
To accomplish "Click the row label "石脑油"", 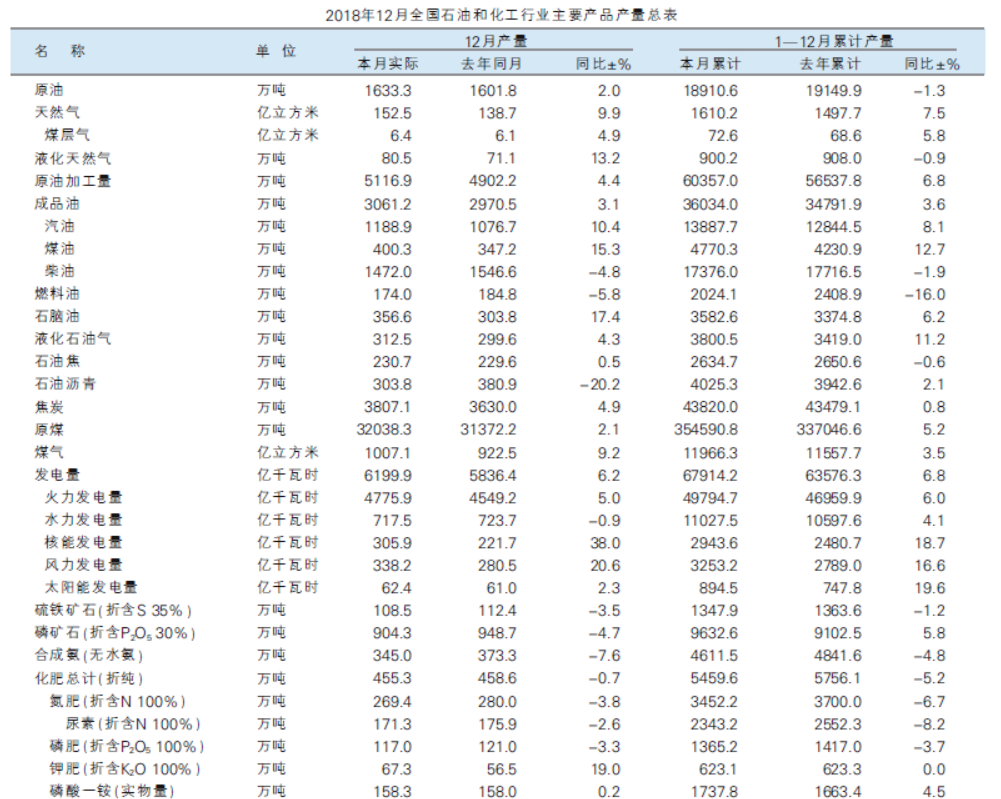I will pyautogui.click(x=57, y=317).
